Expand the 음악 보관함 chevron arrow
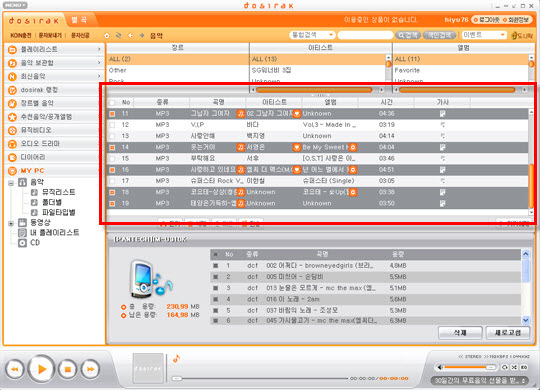 (x=99, y=63)
